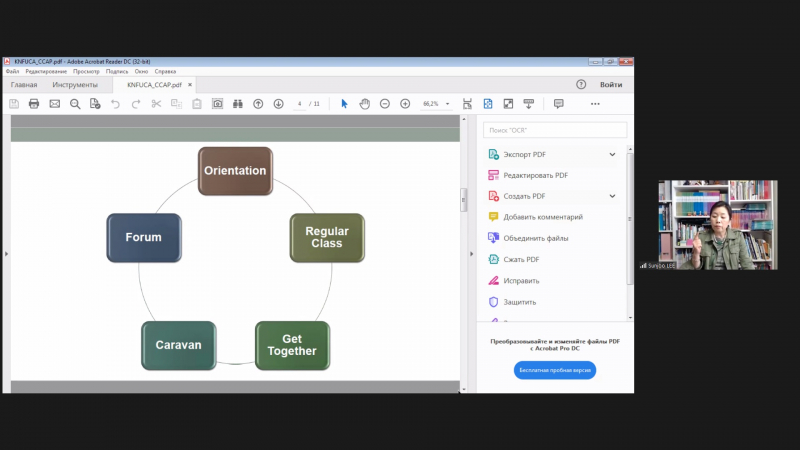The height and width of the screenshot is (450, 800).
Task: Expand the Экспорт PDF chevron
Action: 612,154
